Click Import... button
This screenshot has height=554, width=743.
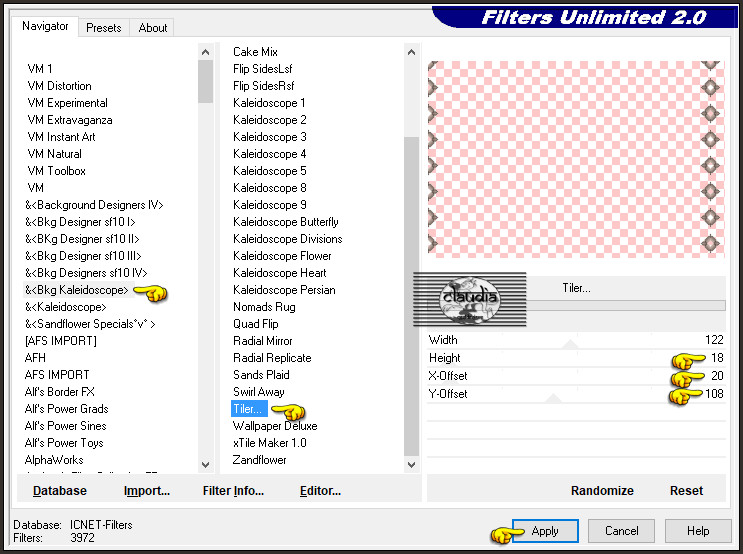[x=147, y=490]
